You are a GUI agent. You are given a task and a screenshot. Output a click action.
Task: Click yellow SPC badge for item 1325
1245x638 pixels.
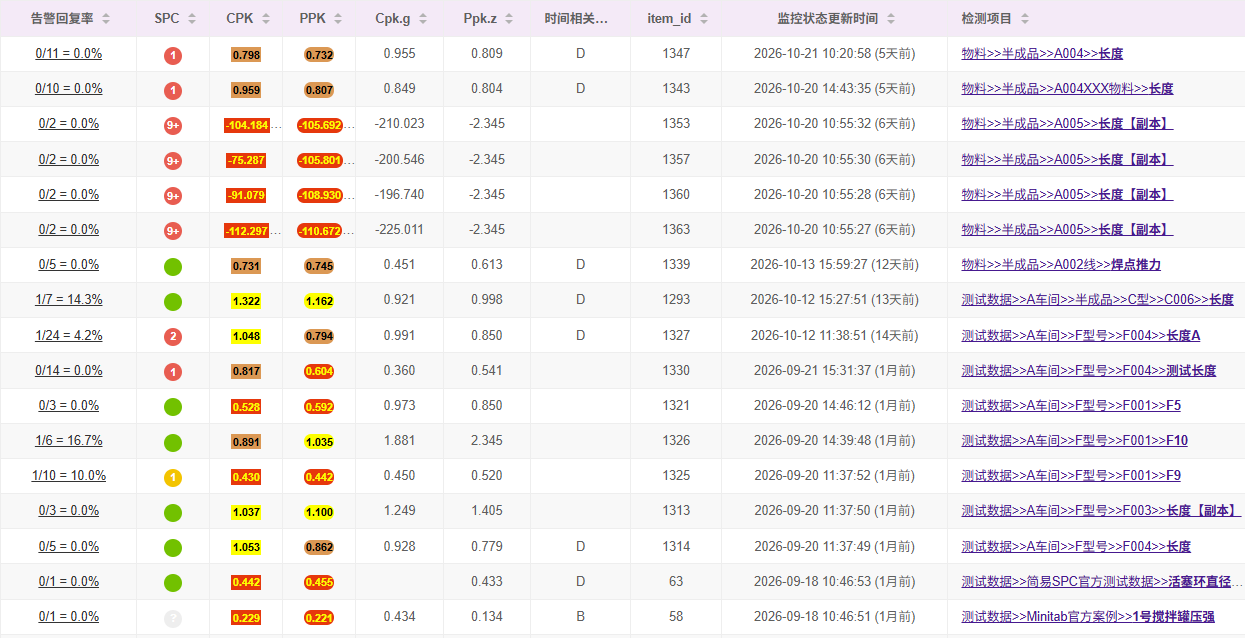pos(173,477)
